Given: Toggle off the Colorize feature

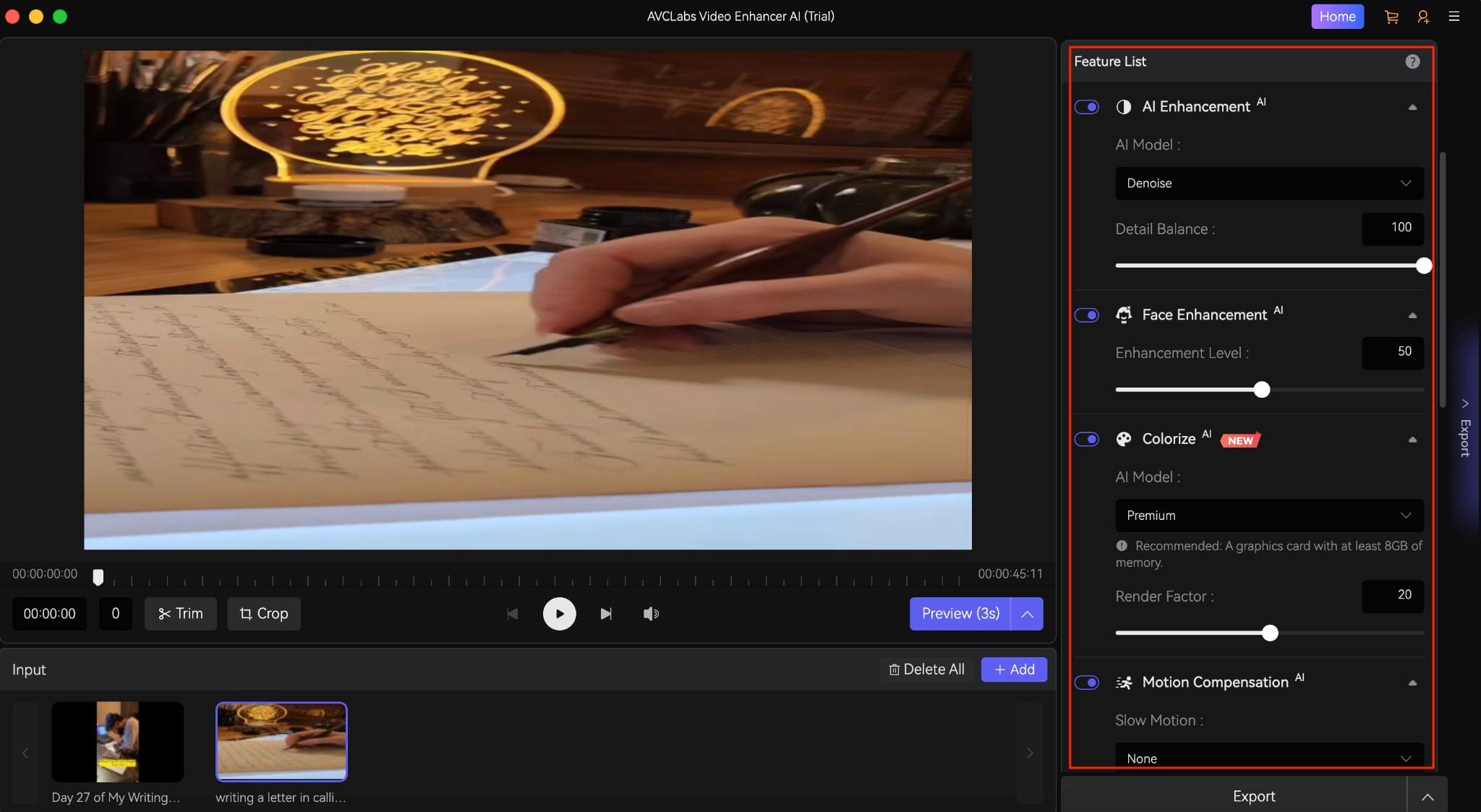Looking at the screenshot, I should pyautogui.click(x=1088, y=439).
